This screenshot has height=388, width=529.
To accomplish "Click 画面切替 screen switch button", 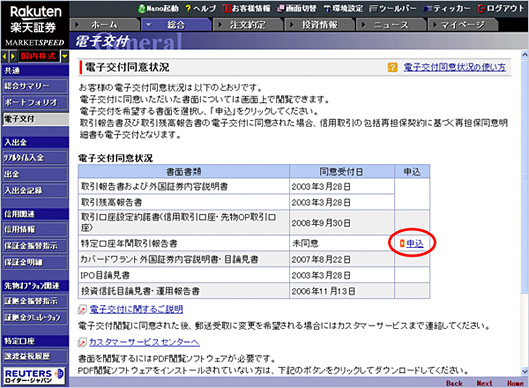I will coord(297,8).
